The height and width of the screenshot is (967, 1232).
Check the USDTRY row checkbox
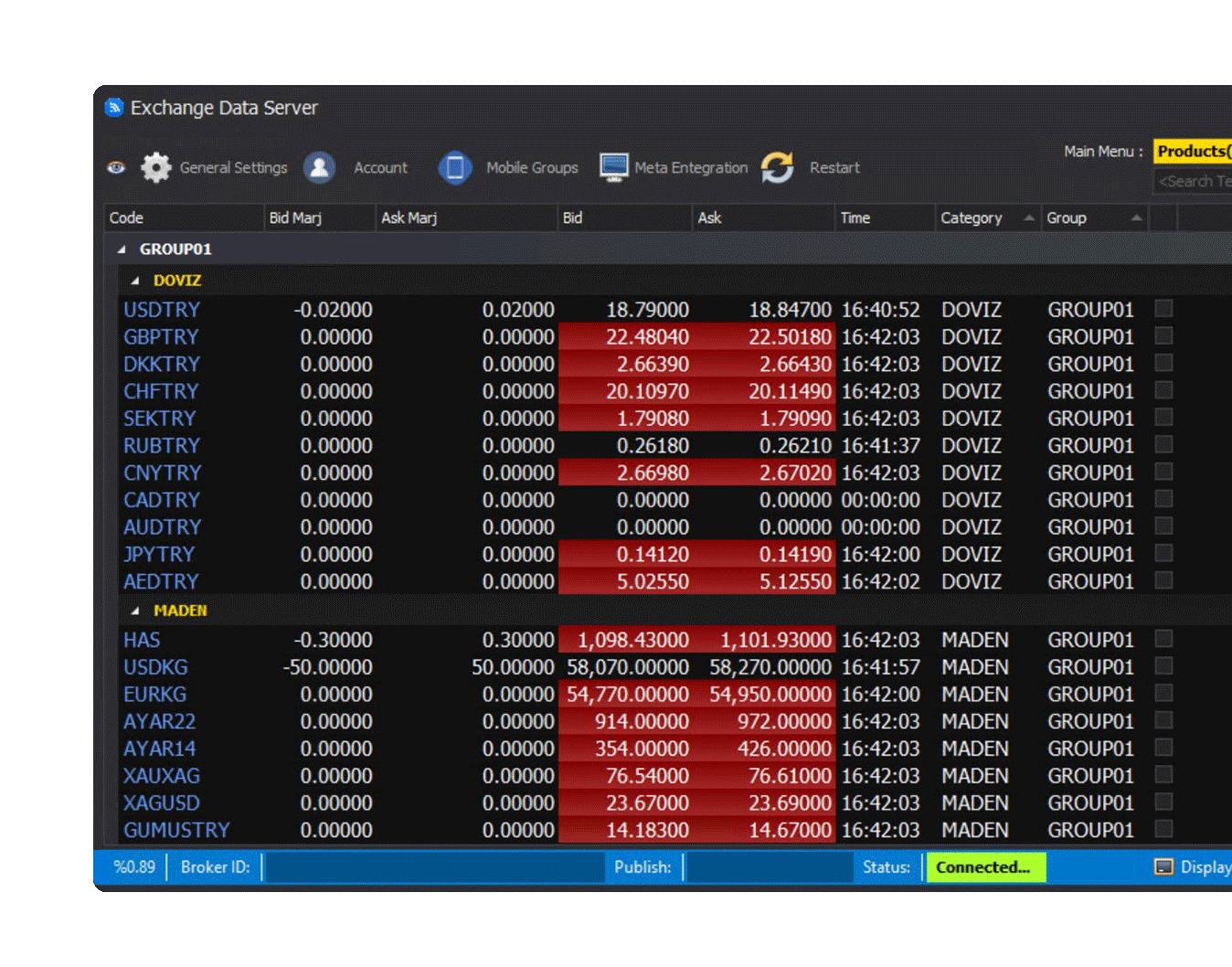[x=1163, y=309]
